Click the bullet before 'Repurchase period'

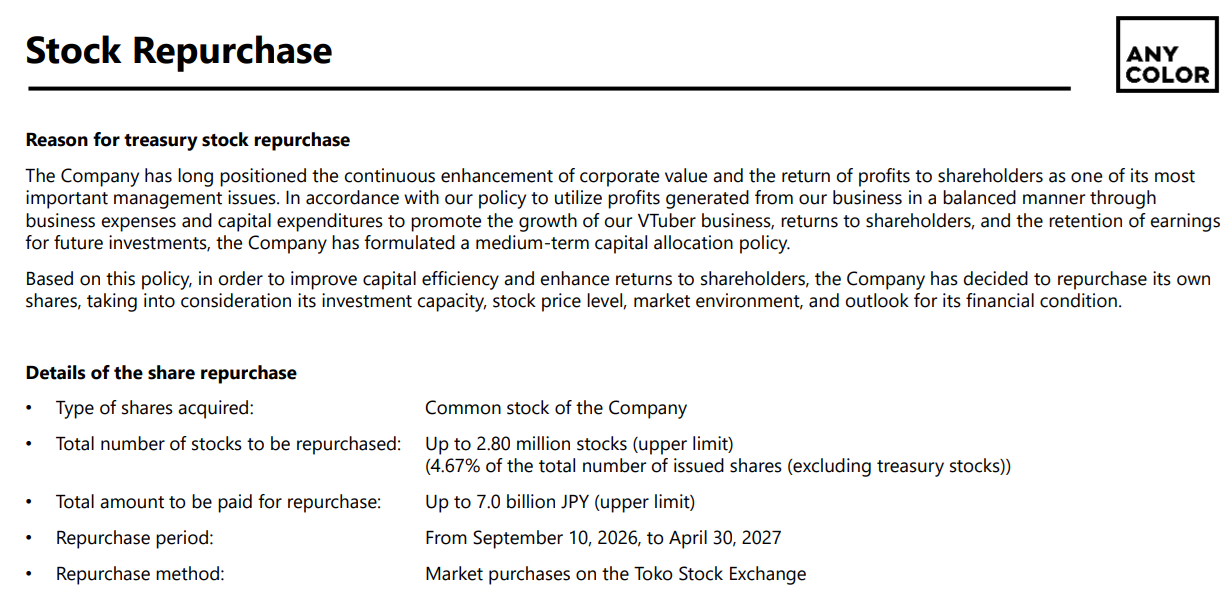(x=30, y=538)
